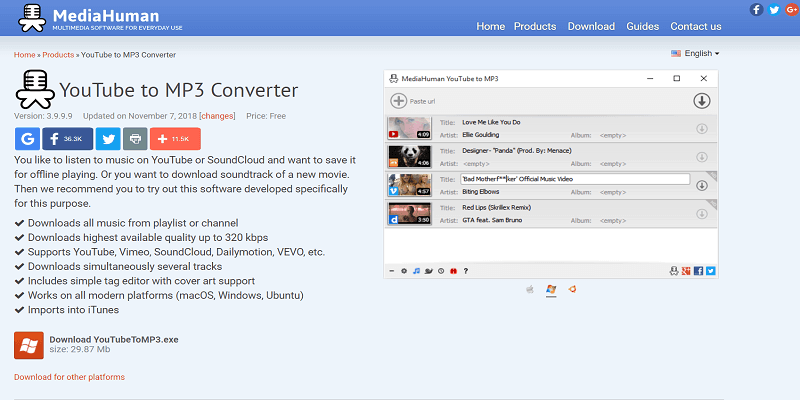Open the Facebook icon in the page header
Image resolution: width=800 pixels, height=400 pixels.
pyautogui.click(x=757, y=9)
